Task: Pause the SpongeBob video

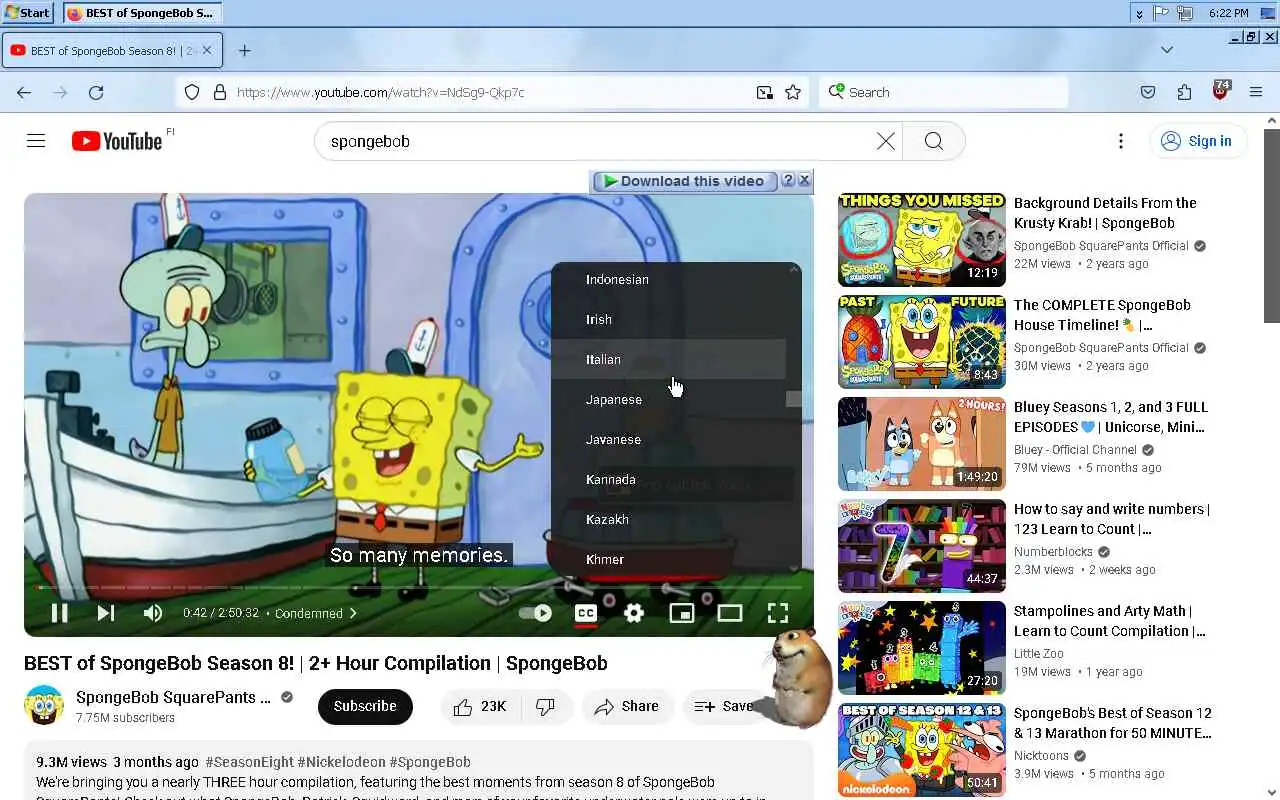Action: coord(59,613)
